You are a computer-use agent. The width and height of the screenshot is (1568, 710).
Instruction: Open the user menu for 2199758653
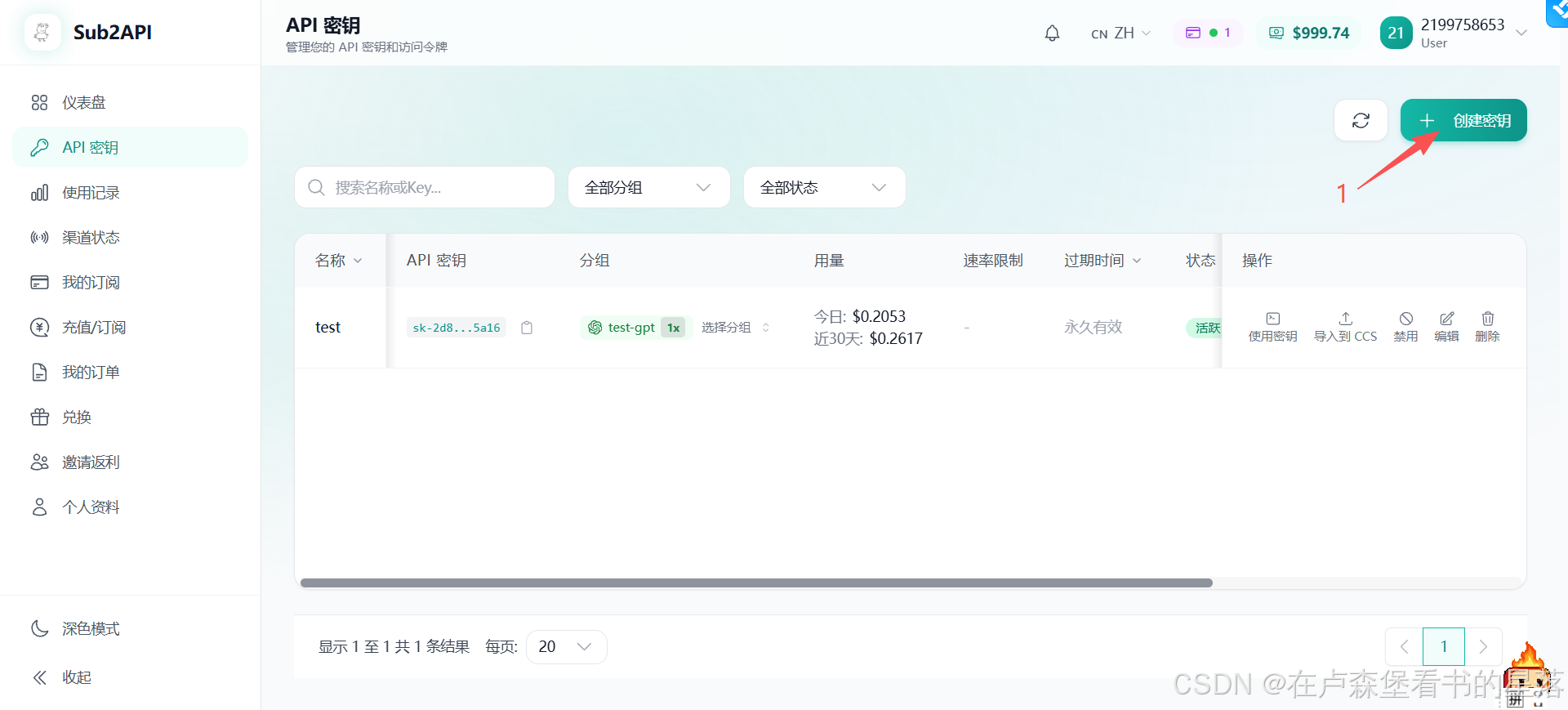pyautogui.click(x=1454, y=33)
